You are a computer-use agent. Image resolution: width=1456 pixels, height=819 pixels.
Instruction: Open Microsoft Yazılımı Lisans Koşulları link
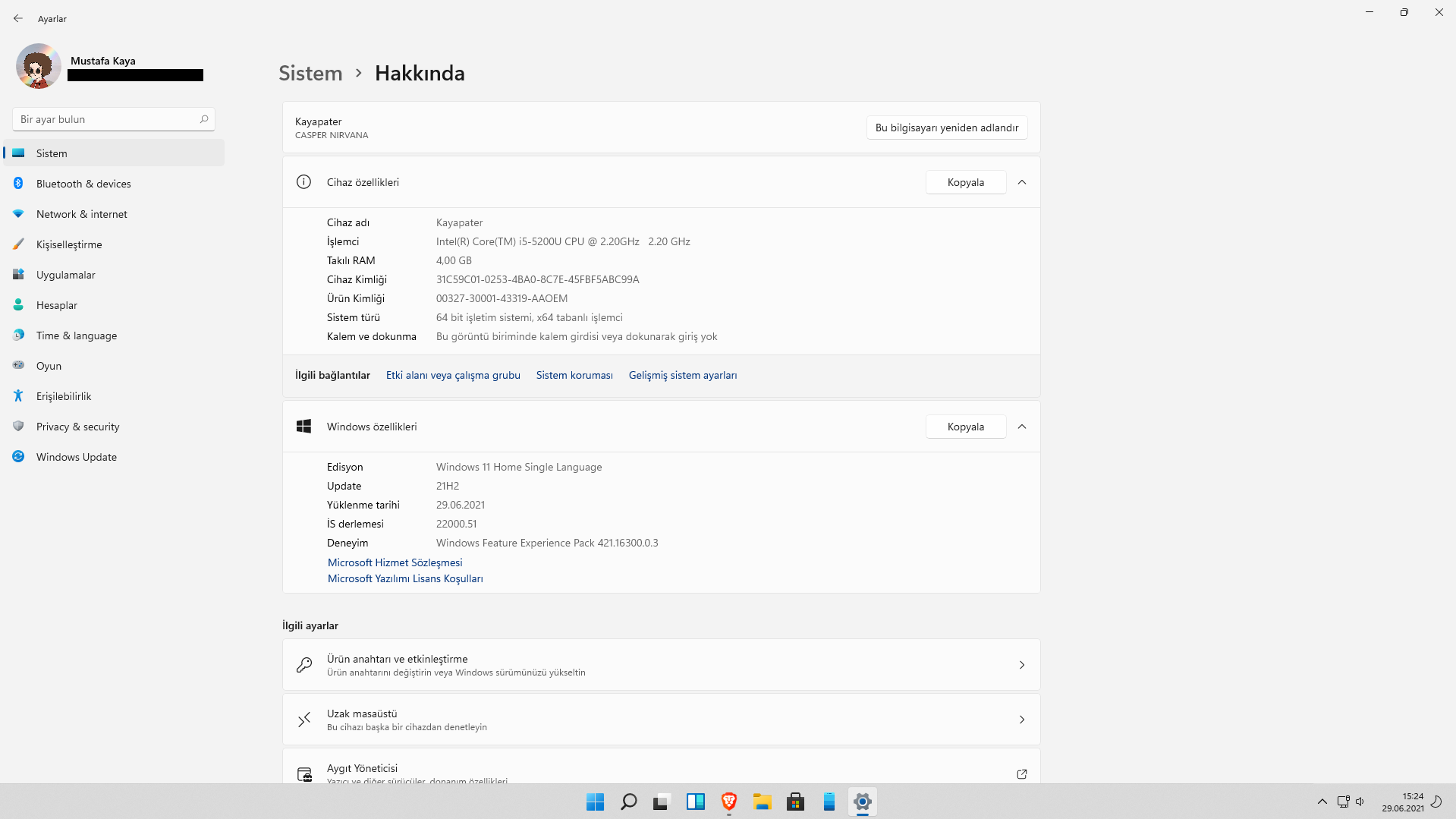[405, 578]
